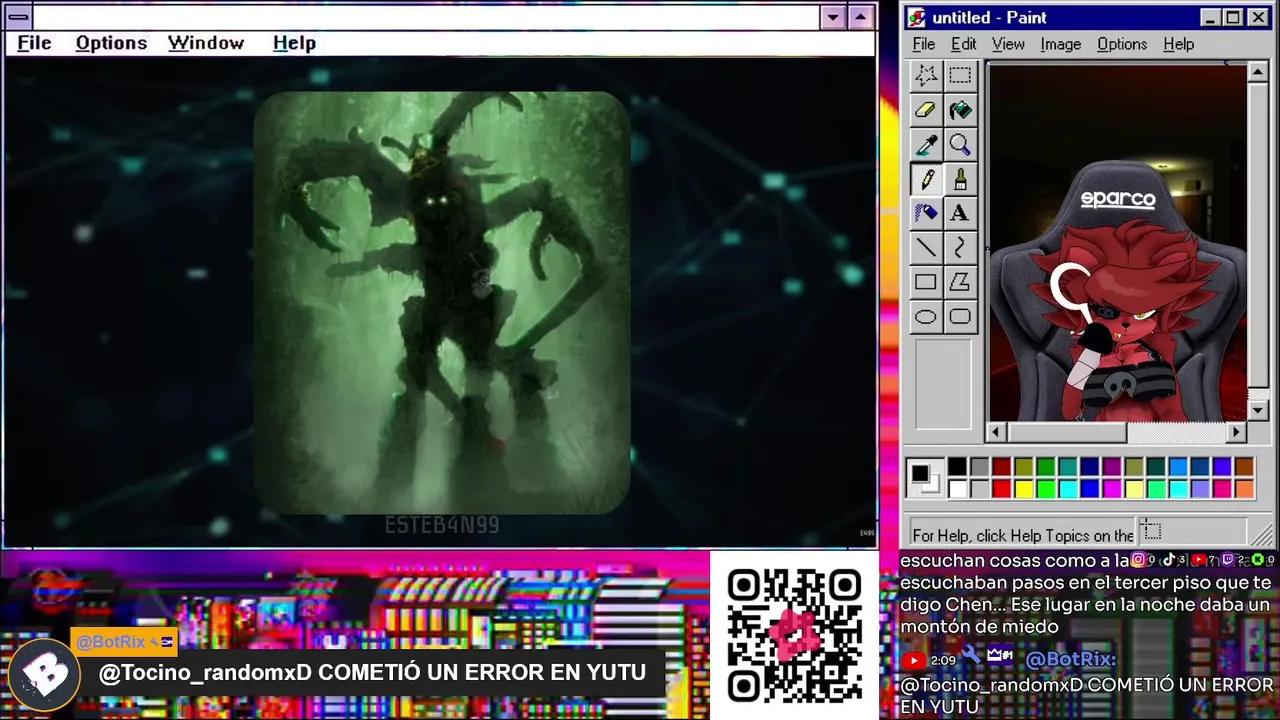
Task: Select the Rounded Rectangle tool
Action: pos(960,317)
